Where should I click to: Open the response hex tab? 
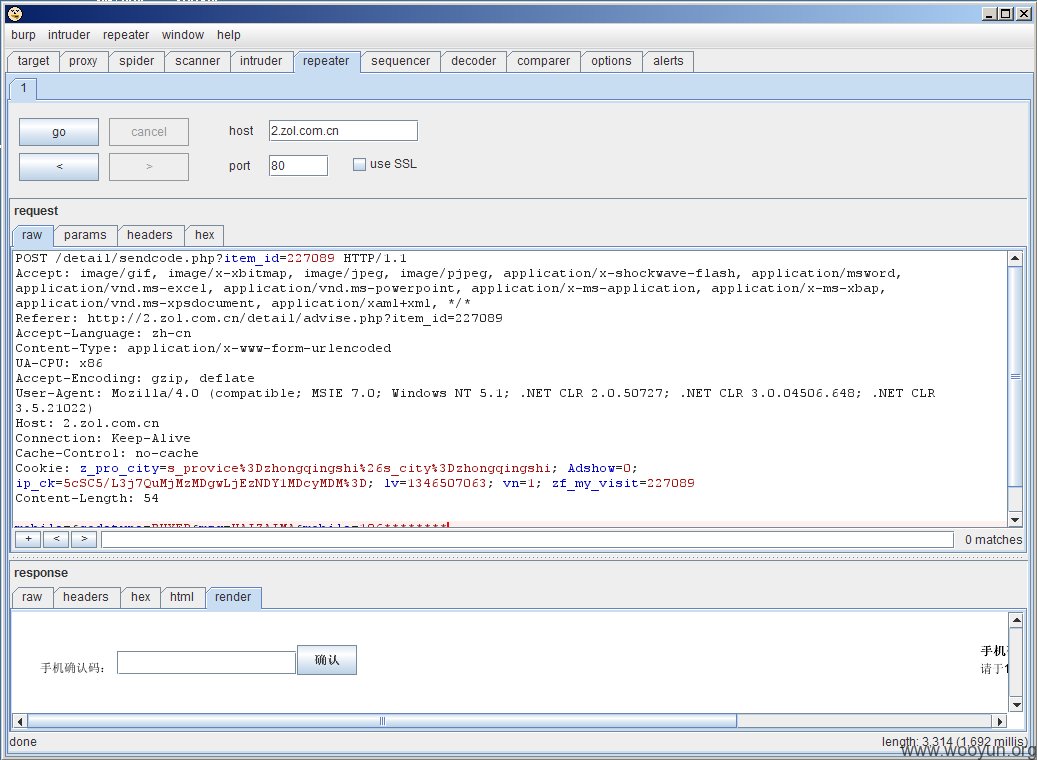point(140,597)
